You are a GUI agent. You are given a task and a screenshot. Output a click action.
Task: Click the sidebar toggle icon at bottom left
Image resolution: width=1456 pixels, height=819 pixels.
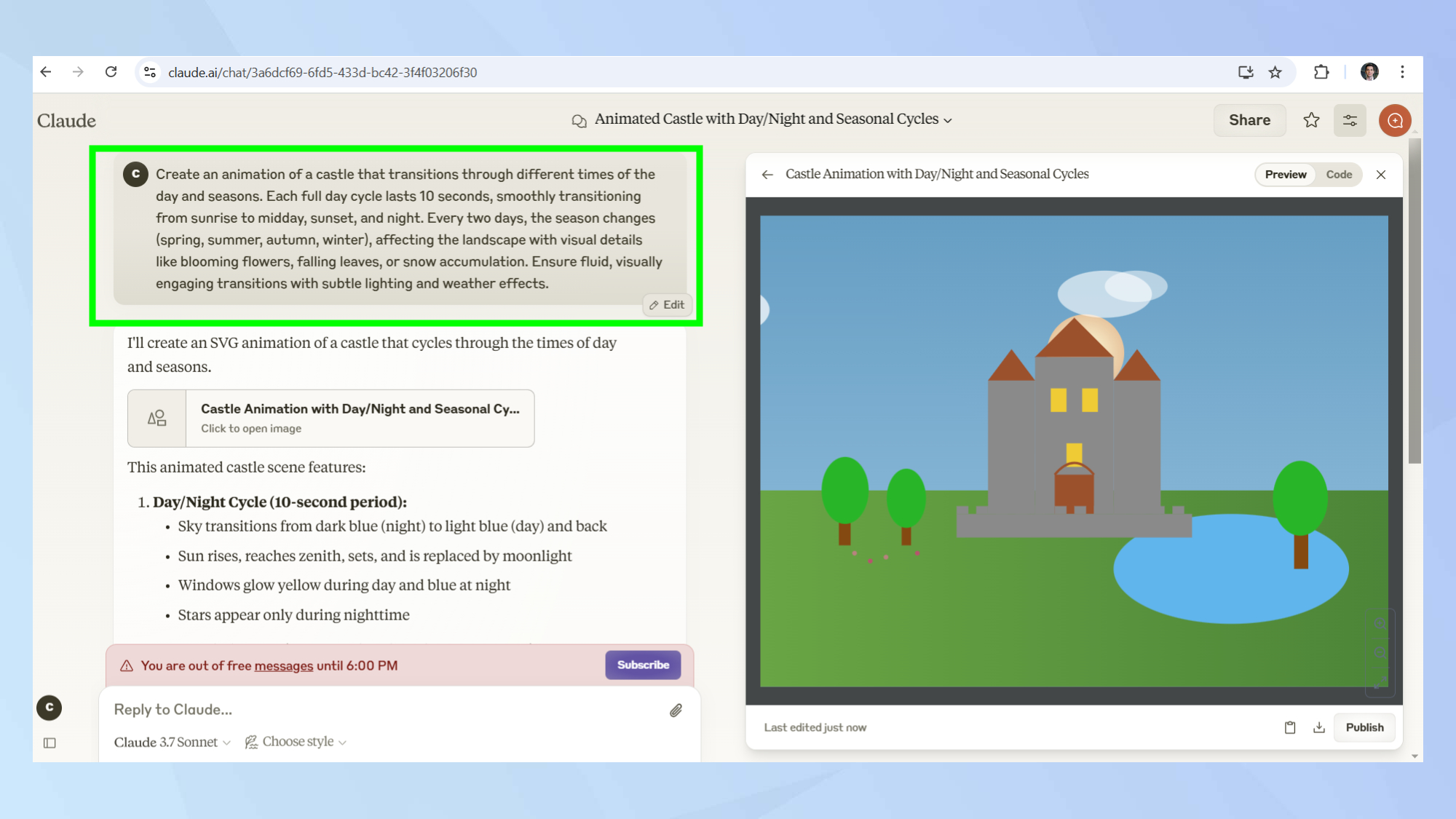pyautogui.click(x=50, y=743)
